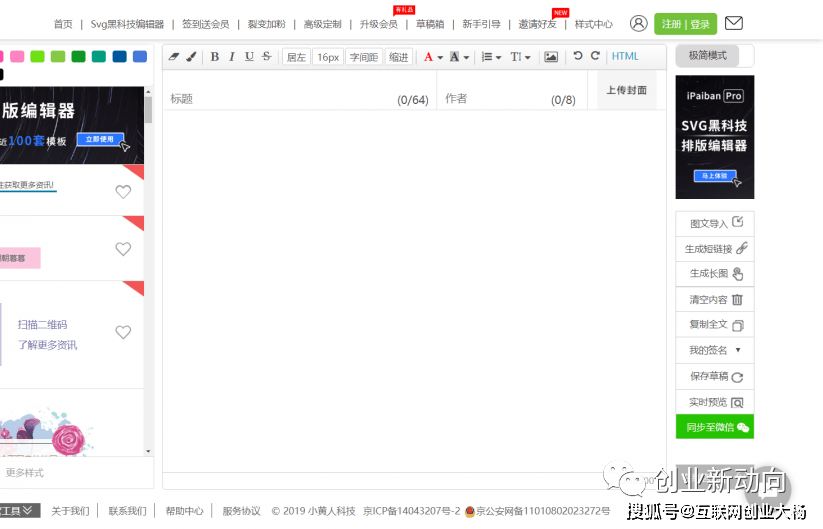Open 新手引导 menu item
The image size is (823, 529).
coord(481,24)
